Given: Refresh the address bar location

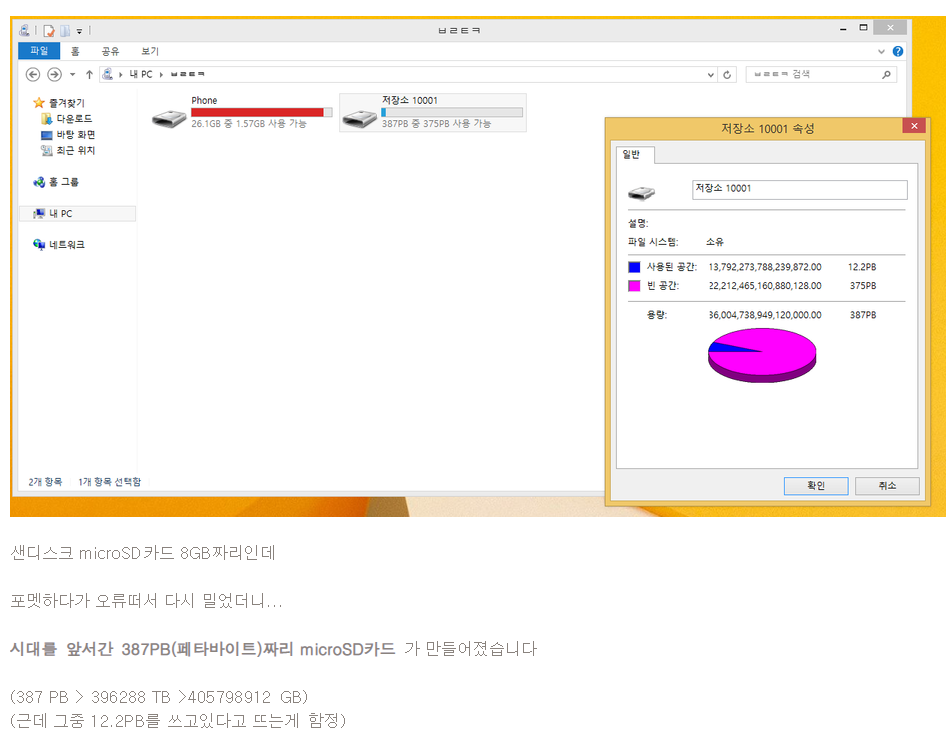Looking at the screenshot, I should tap(727, 74).
